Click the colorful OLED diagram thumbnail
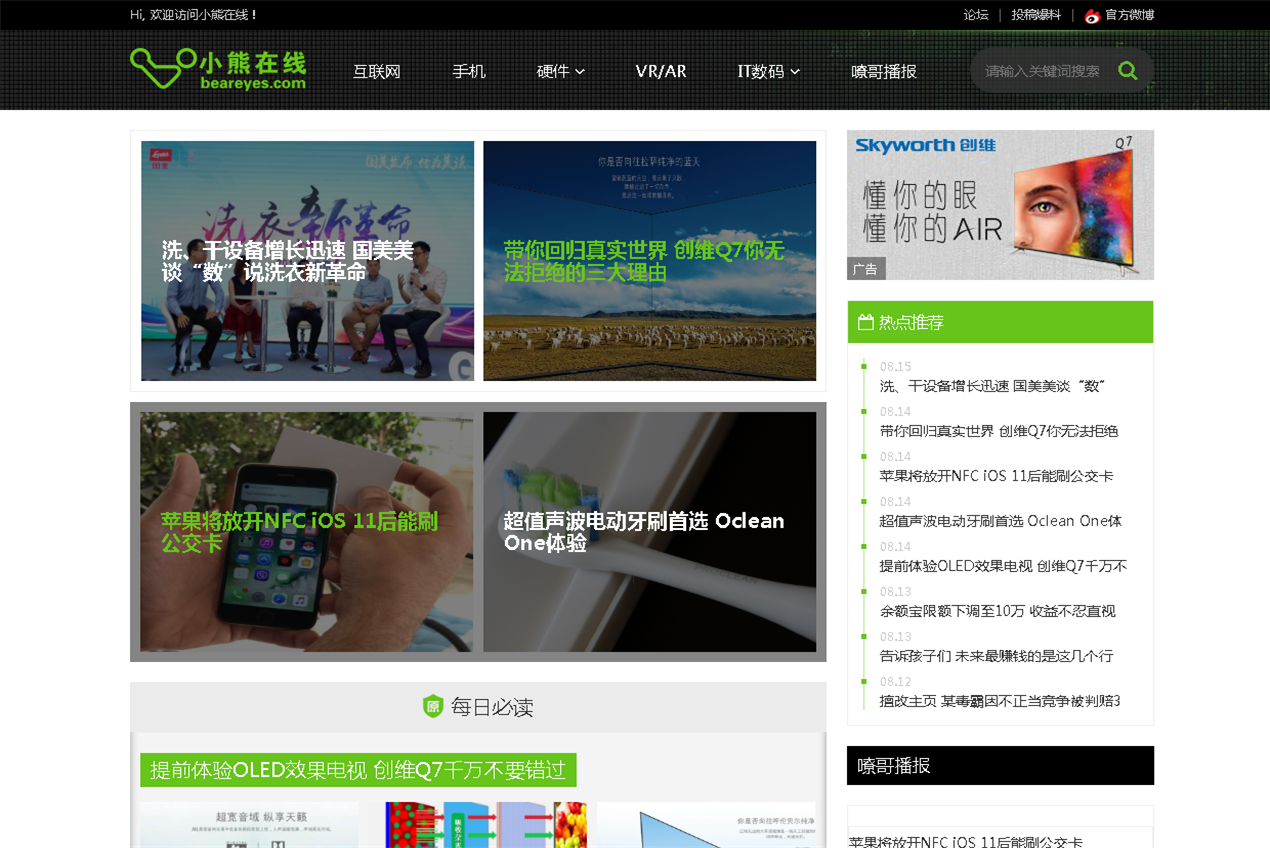 coord(486,825)
